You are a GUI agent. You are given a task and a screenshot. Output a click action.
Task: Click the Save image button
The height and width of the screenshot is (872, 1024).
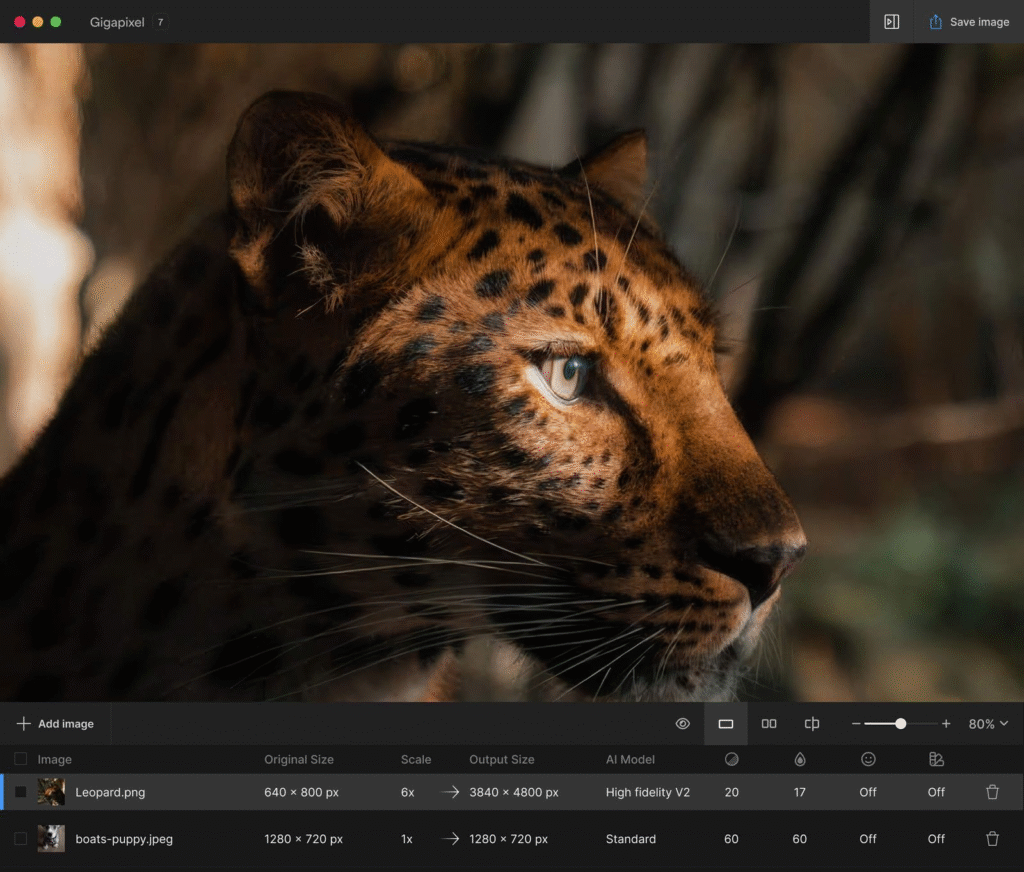tap(968, 22)
